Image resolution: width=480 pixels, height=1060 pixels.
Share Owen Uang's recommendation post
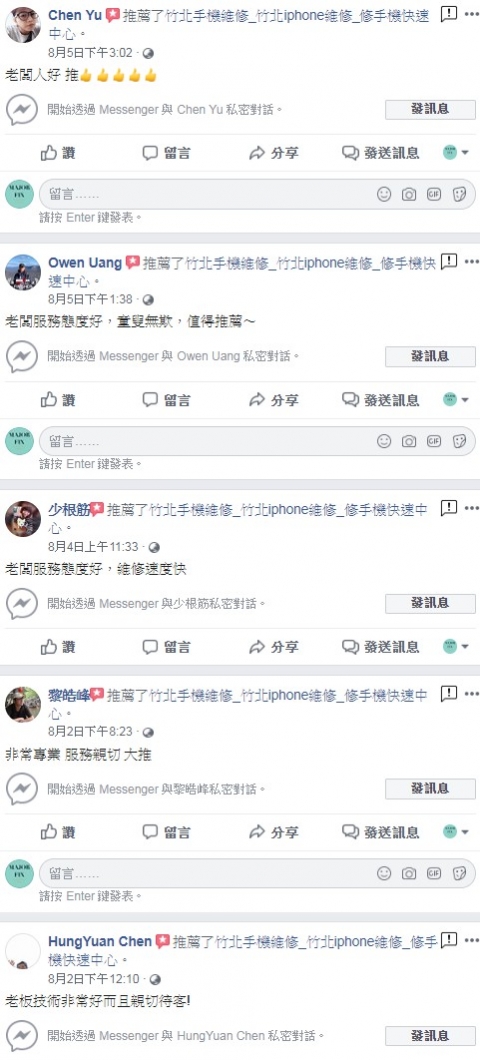point(274,400)
